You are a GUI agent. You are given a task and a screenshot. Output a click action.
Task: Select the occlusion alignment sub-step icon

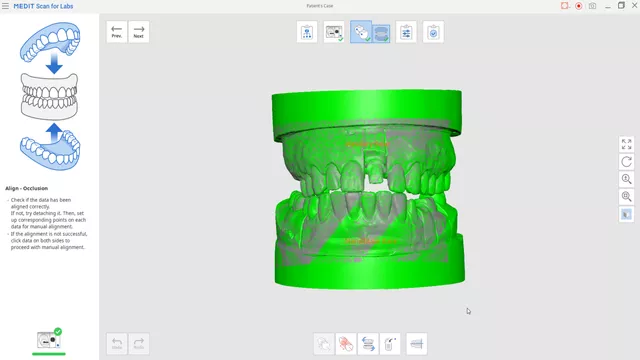381,33
